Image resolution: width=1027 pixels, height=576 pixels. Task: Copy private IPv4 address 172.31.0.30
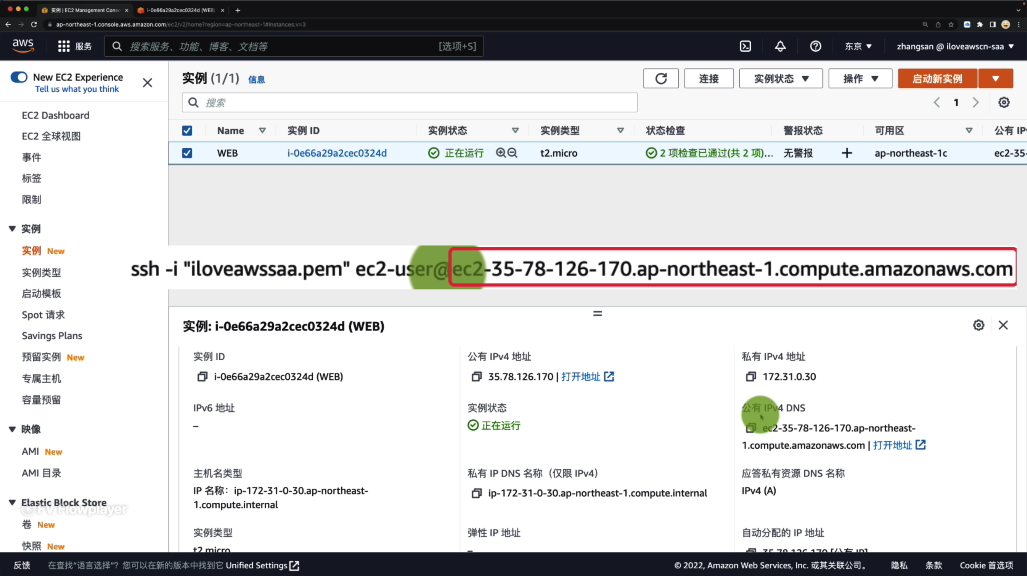pyautogui.click(x=751, y=377)
